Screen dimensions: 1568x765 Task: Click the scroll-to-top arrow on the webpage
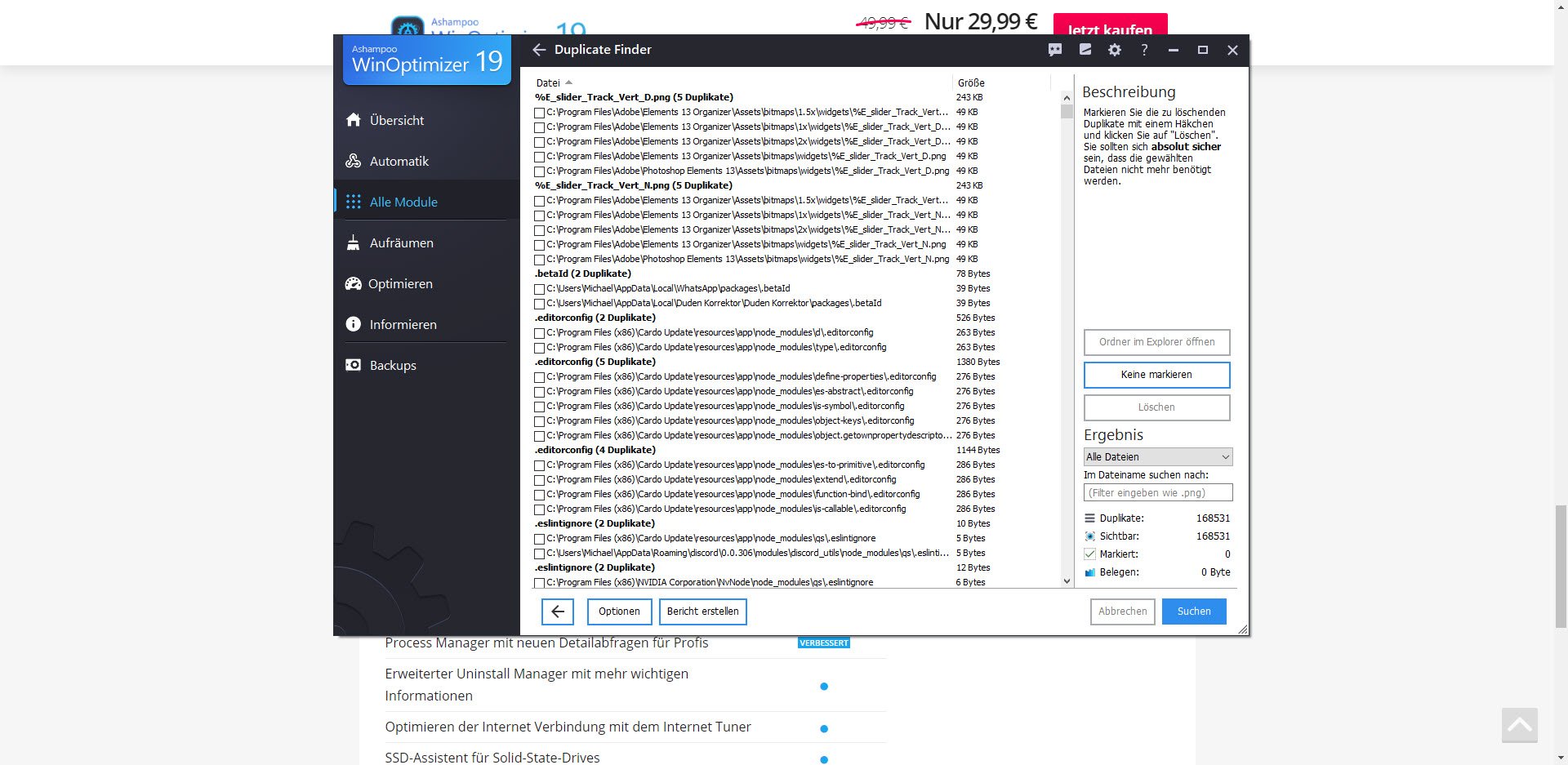pos(1519,726)
